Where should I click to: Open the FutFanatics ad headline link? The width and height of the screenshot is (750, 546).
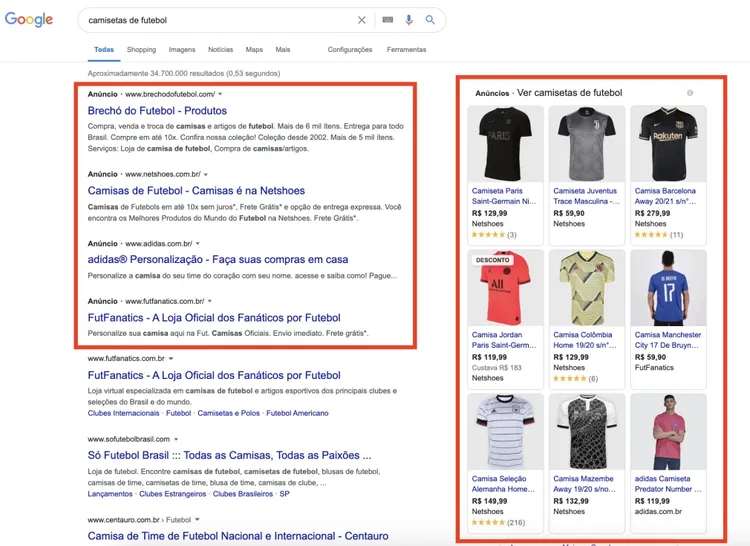214,317
